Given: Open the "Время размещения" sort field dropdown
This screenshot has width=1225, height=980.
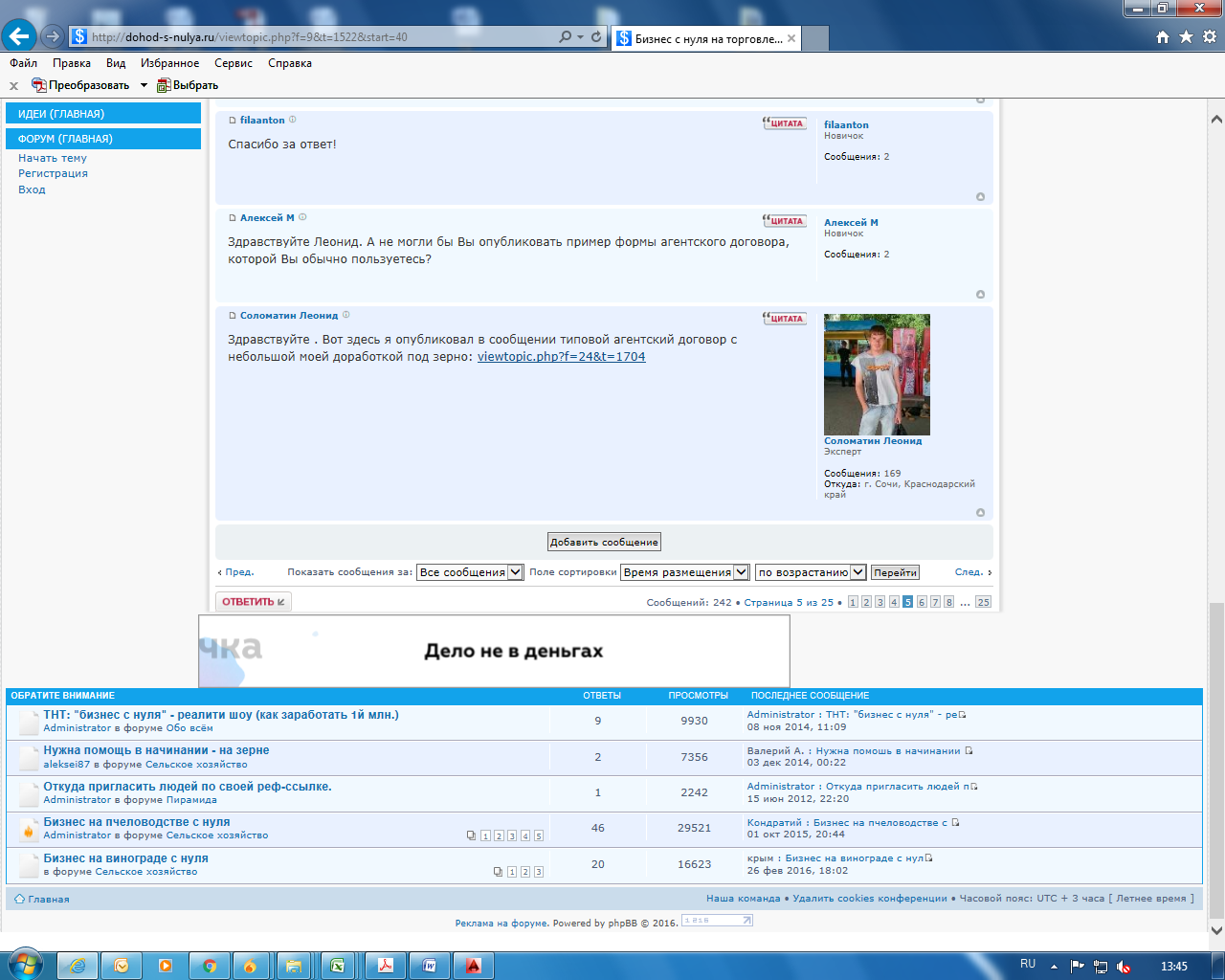Looking at the screenshot, I should pyautogui.click(x=685, y=572).
